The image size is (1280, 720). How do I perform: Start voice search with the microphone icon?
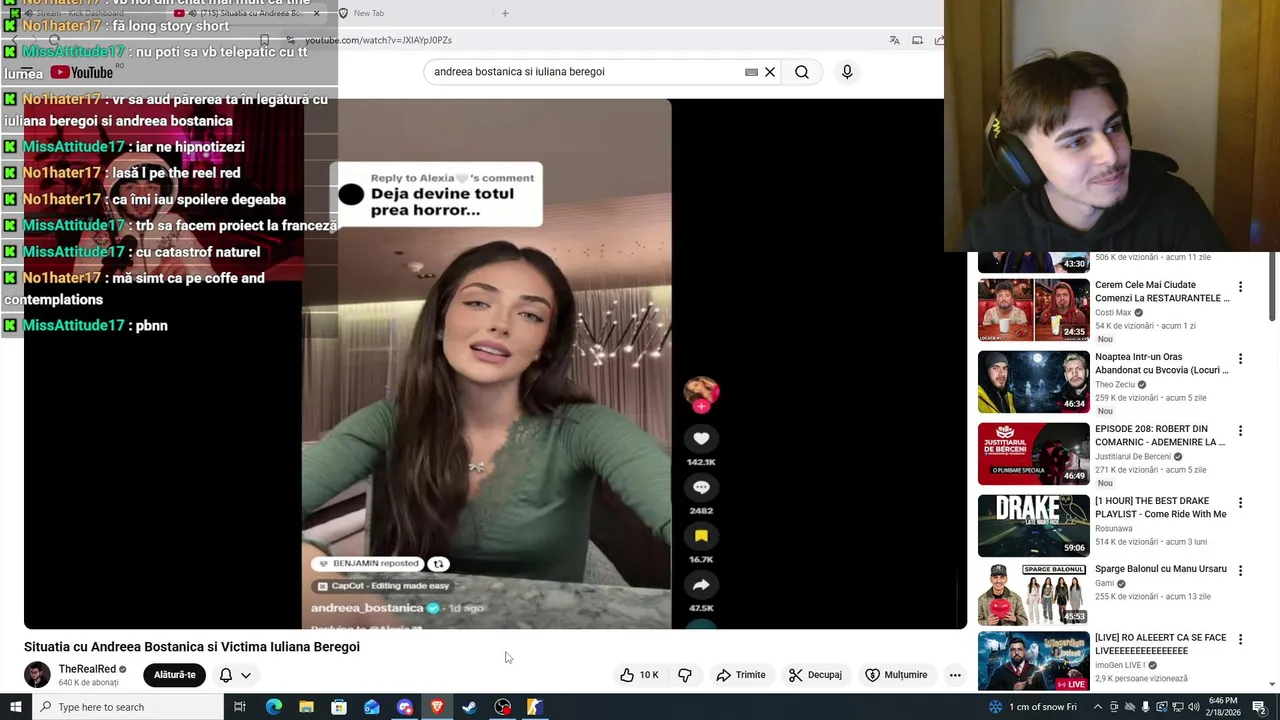[x=847, y=72]
